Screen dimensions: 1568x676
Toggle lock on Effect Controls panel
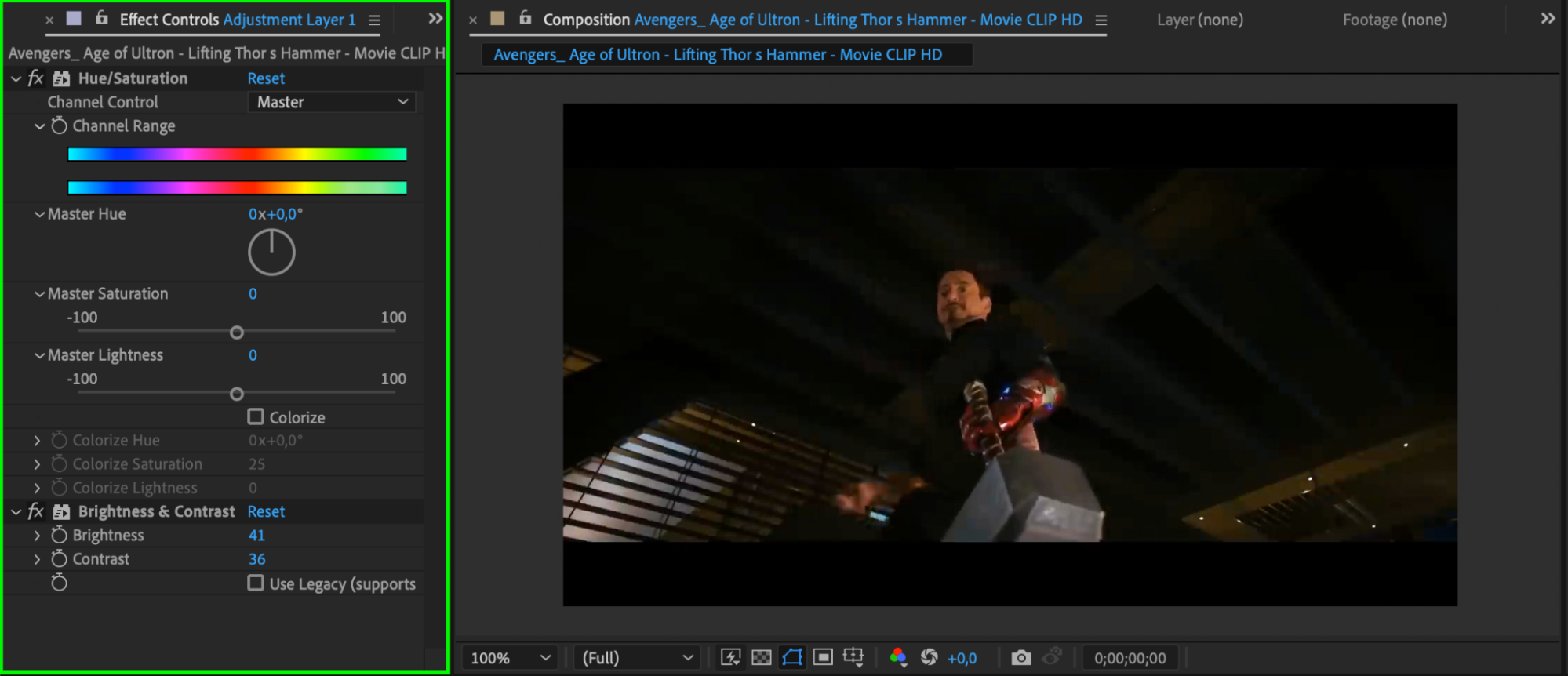(x=102, y=17)
